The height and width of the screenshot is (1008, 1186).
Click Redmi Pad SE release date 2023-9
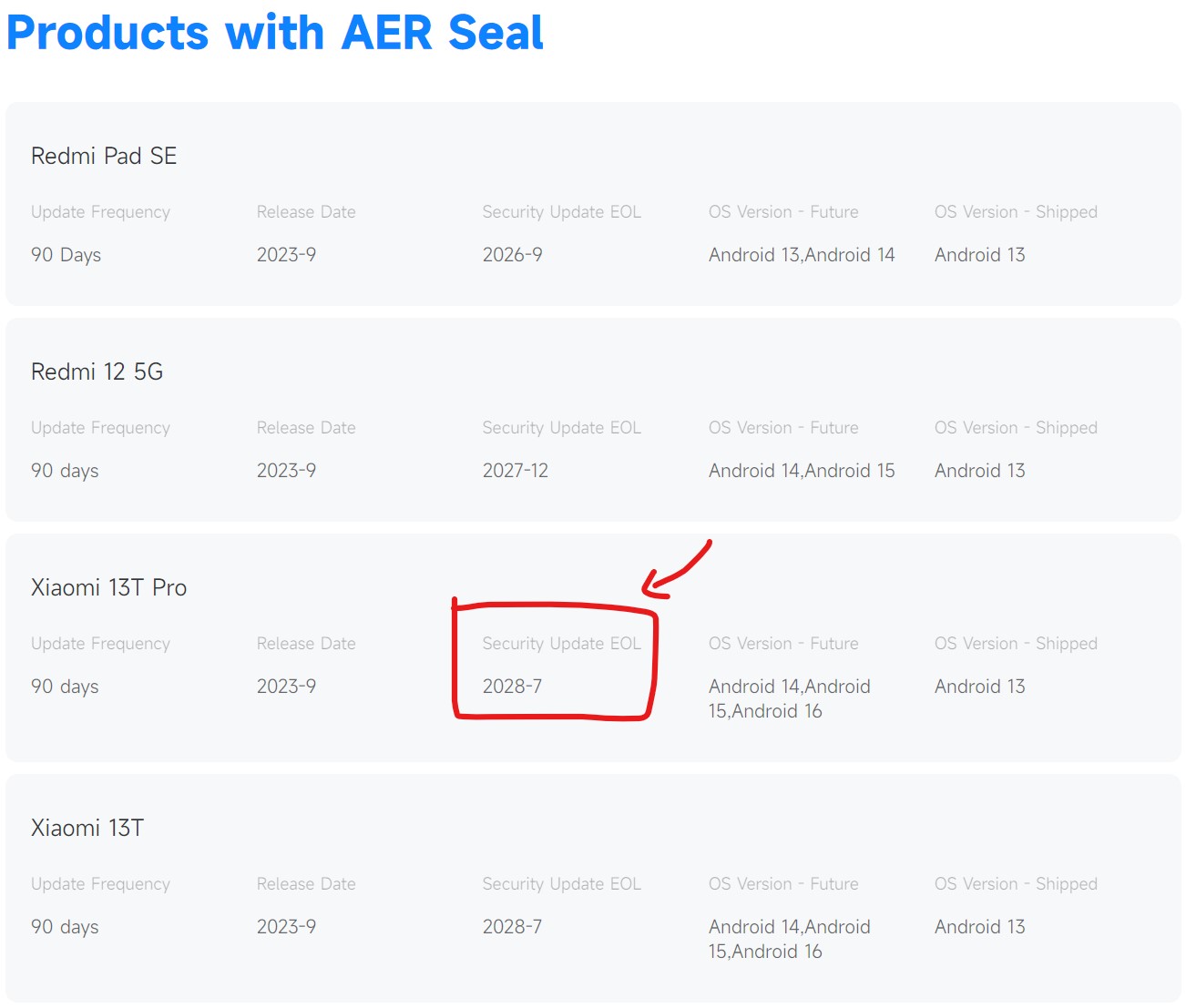point(286,255)
